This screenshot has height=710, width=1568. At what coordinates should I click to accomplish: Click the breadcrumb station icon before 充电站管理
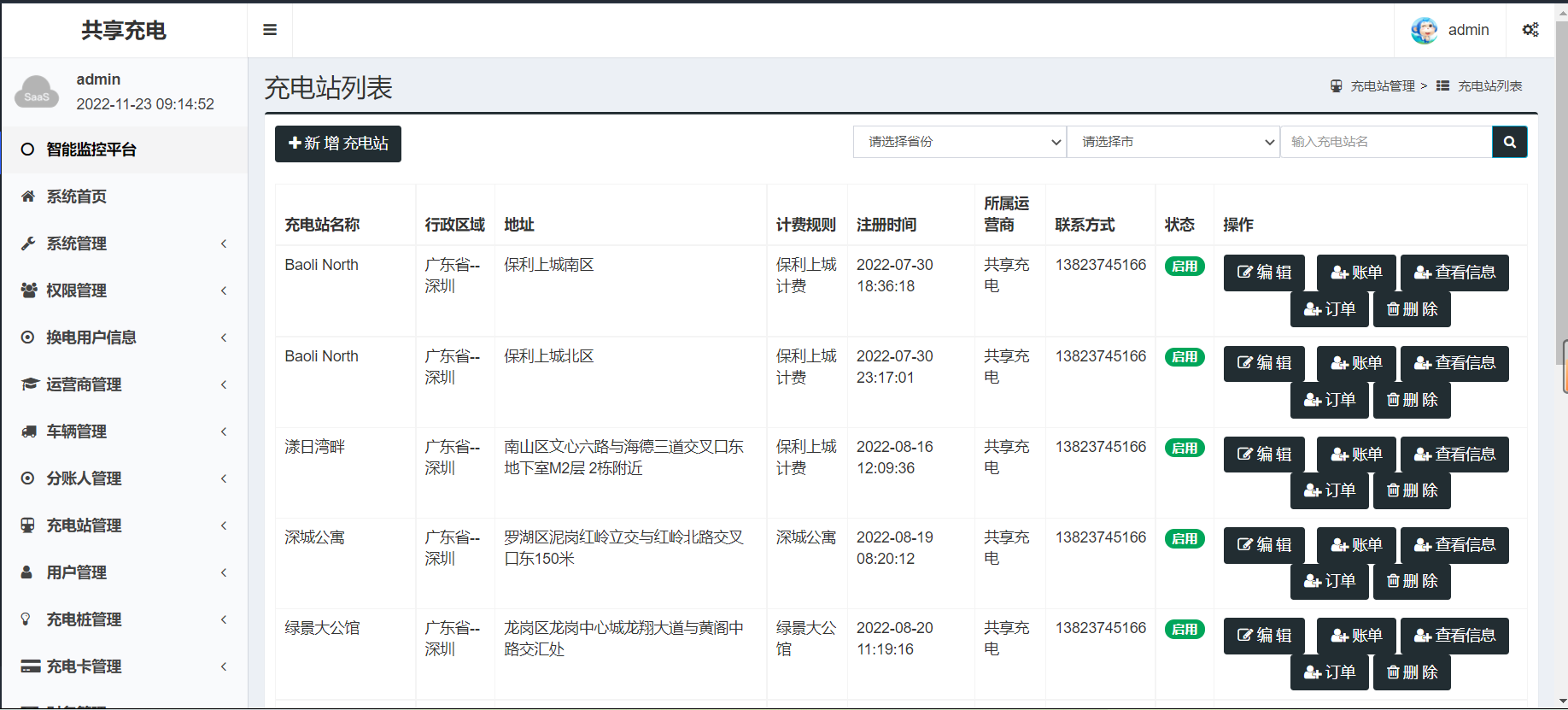1337,85
